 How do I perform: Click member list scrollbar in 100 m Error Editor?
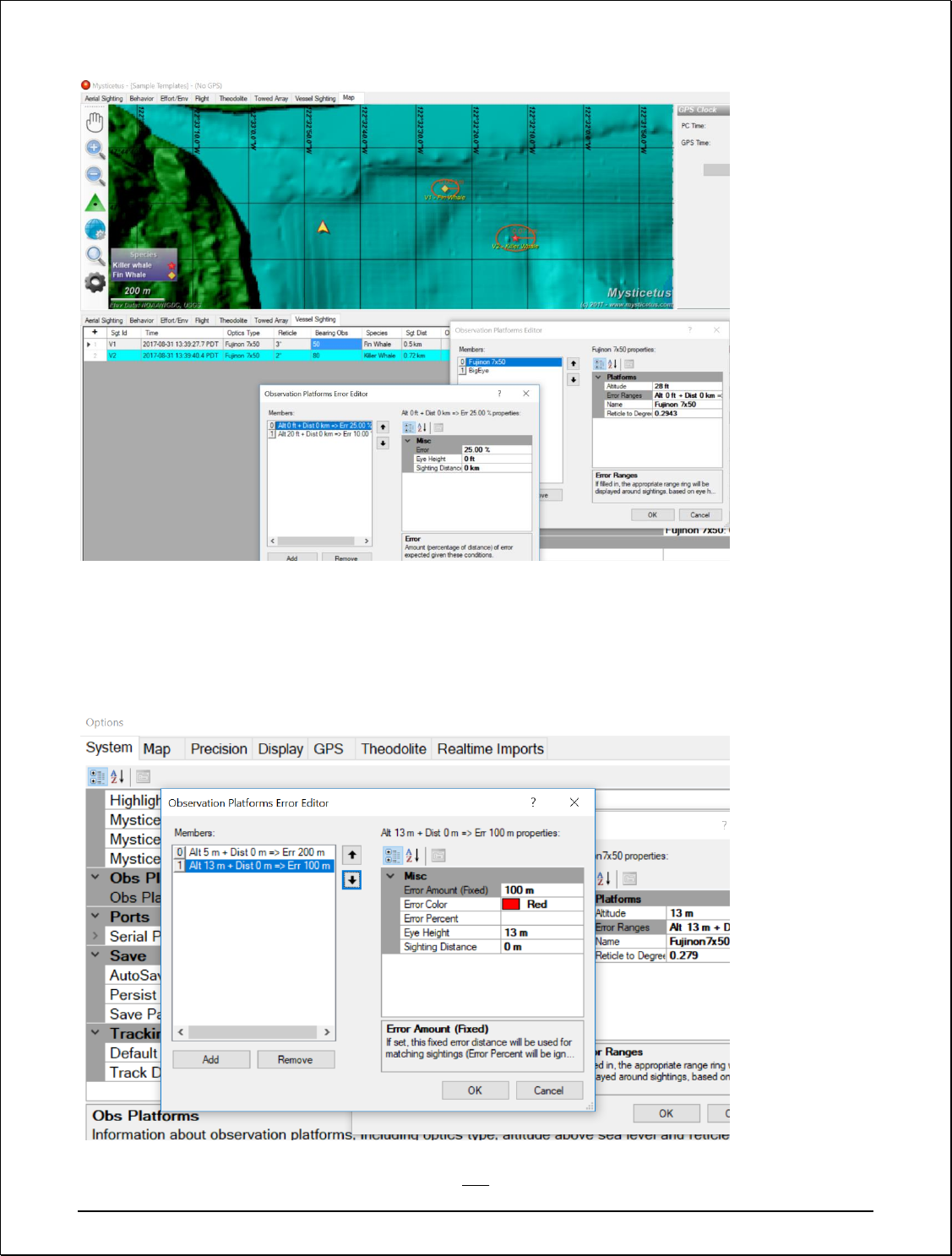(254, 1032)
